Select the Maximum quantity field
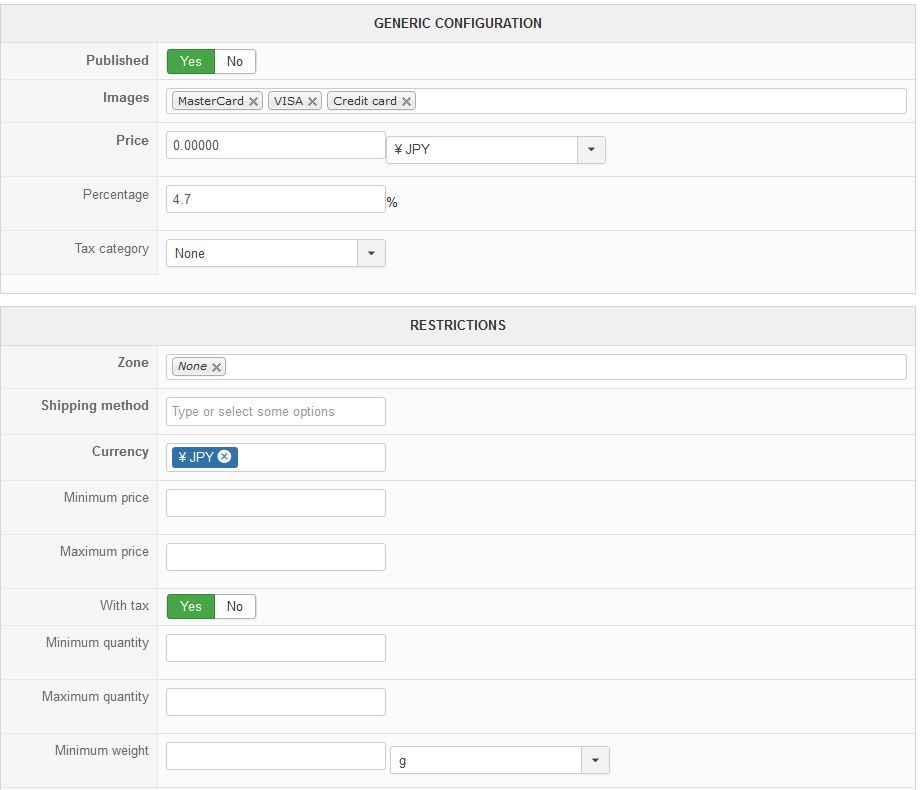Screen dimensions: 924x790 [x=275, y=702]
